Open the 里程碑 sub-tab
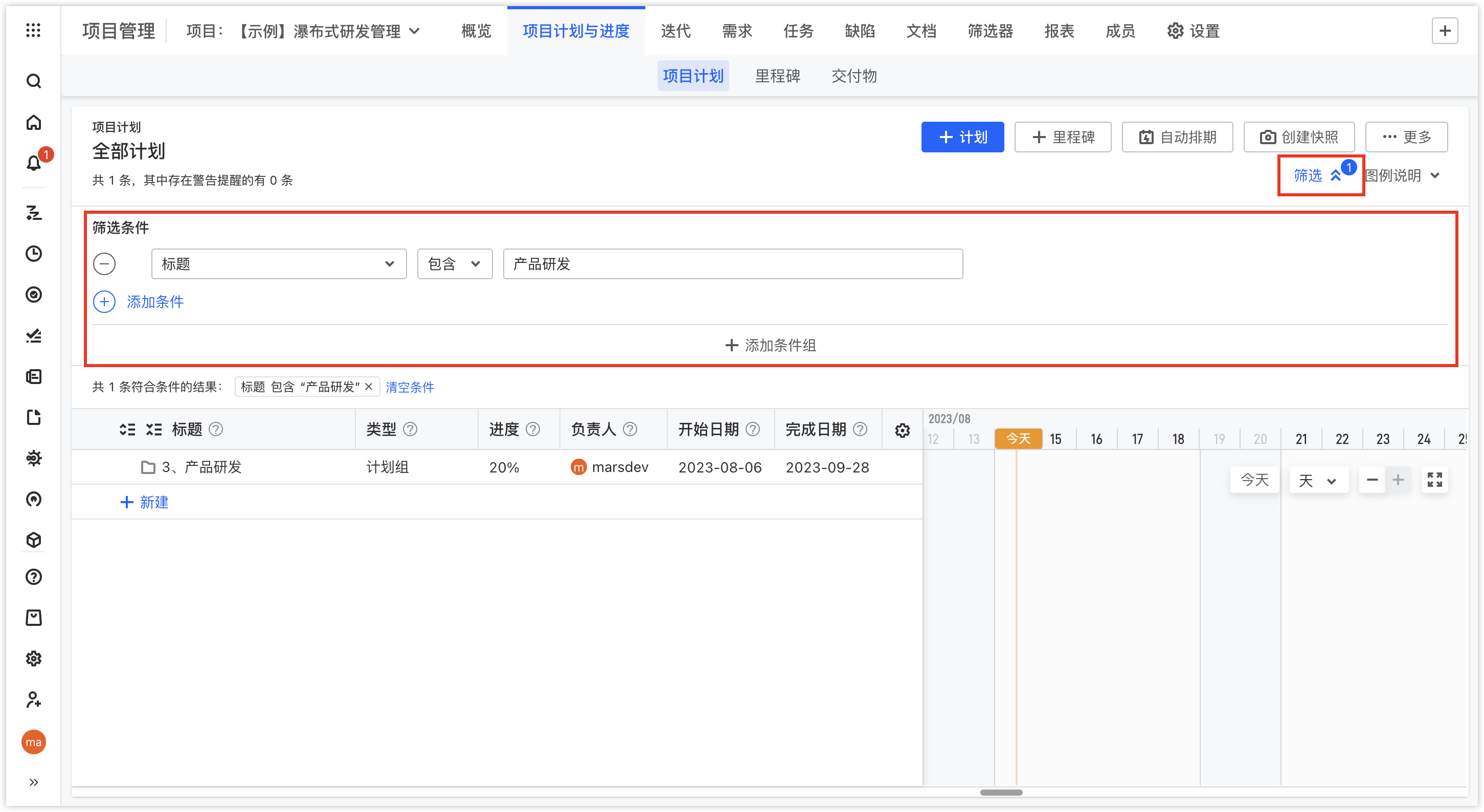Screen dimensions: 1484x812 coord(777,76)
